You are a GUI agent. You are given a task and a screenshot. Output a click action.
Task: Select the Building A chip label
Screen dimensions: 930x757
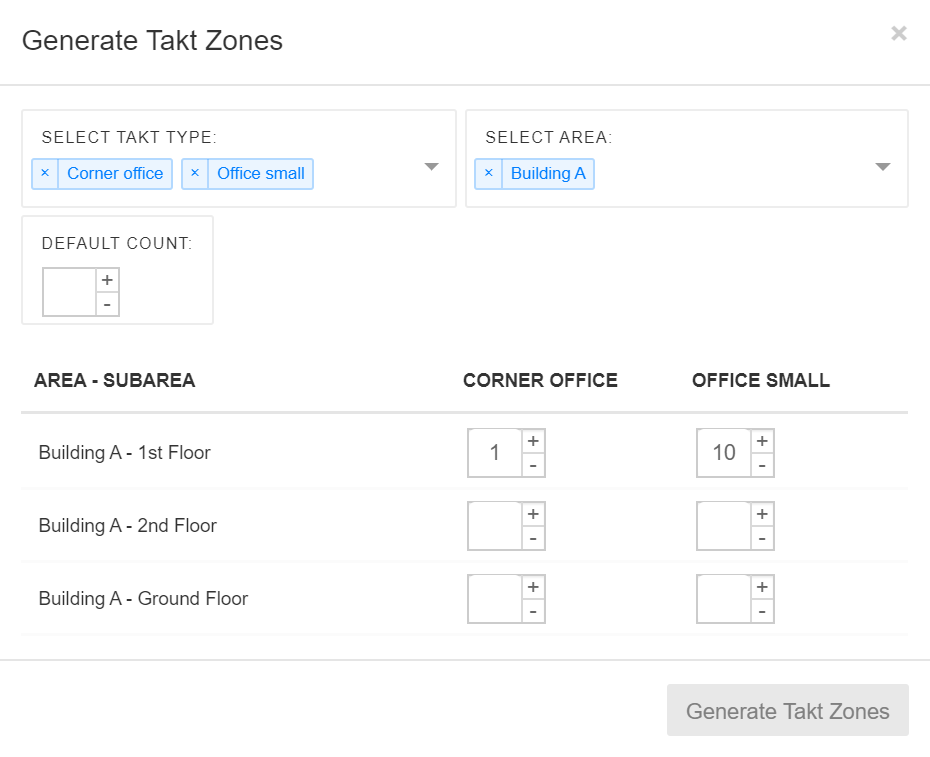(548, 173)
